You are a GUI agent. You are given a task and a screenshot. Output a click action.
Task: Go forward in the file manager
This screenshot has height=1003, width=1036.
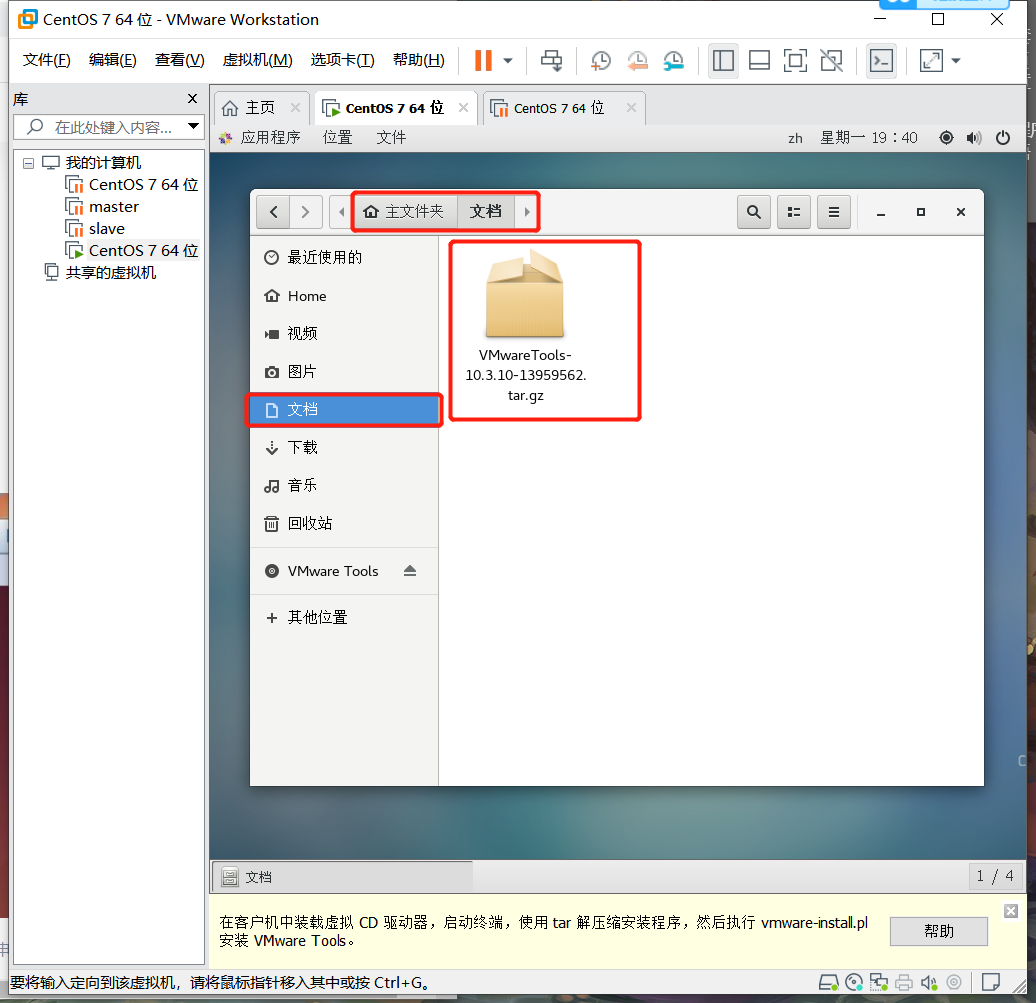pyautogui.click(x=305, y=212)
